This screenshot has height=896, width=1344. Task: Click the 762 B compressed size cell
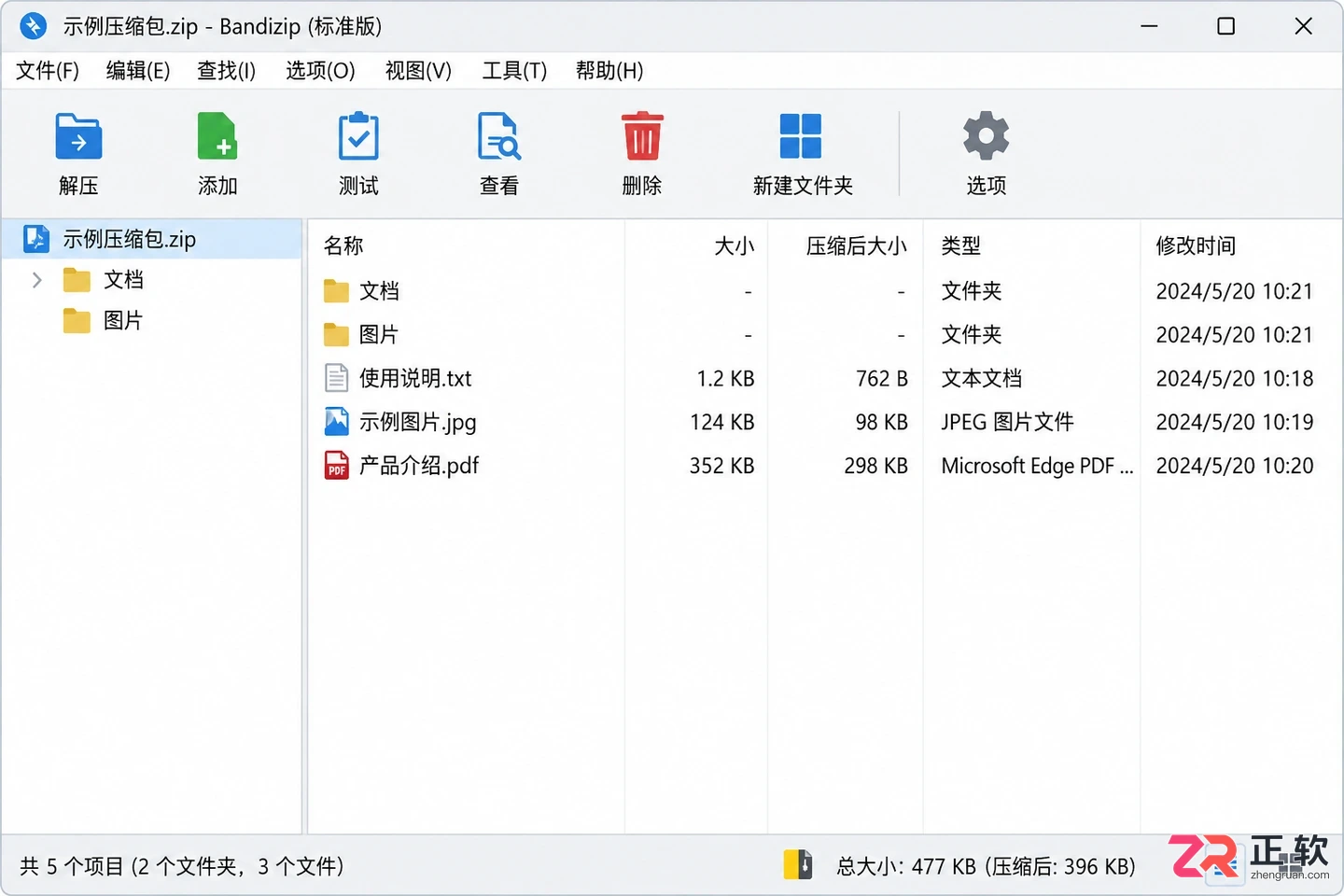[x=882, y=378]
